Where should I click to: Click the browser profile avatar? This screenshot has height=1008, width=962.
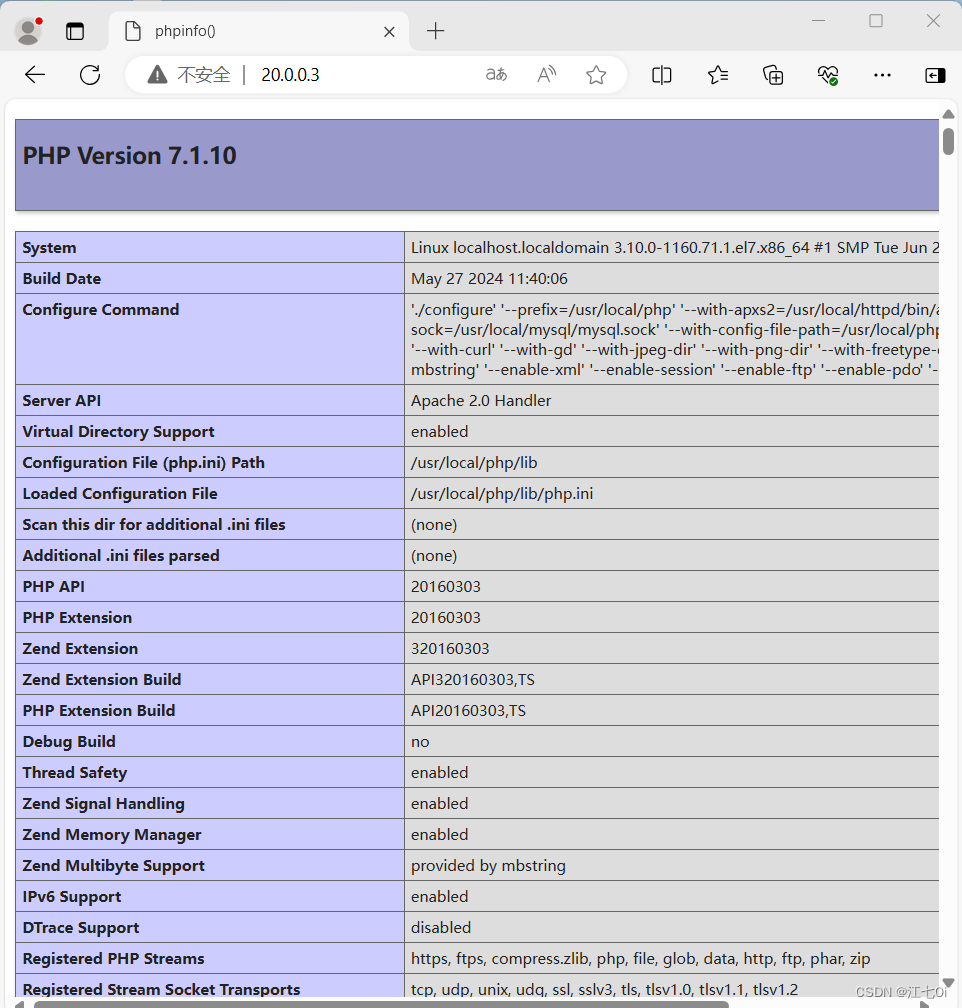(x=28, y=30)
